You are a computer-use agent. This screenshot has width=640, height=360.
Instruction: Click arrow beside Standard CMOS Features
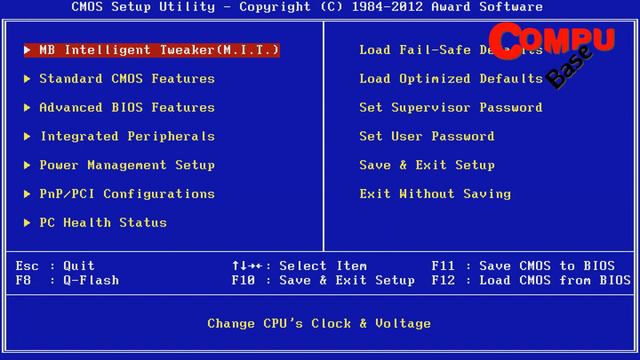pyautogui.click(x=27, y=79)
